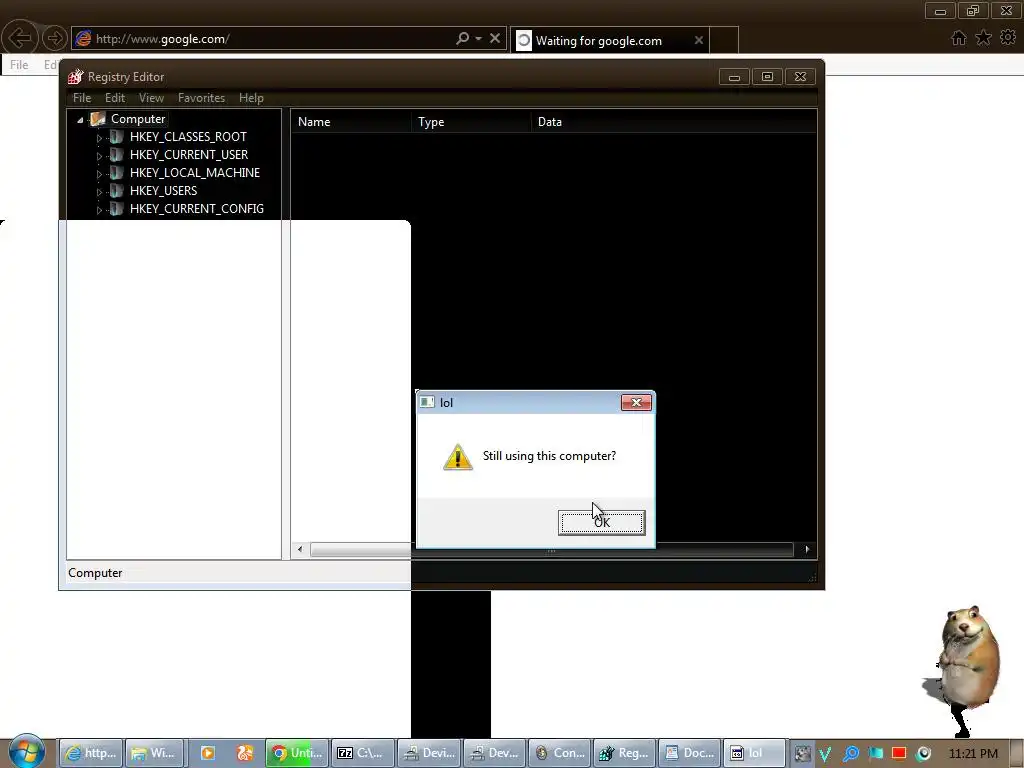
Task: Click the Internet Explorer Forward arrow
Action: (55, 39)
